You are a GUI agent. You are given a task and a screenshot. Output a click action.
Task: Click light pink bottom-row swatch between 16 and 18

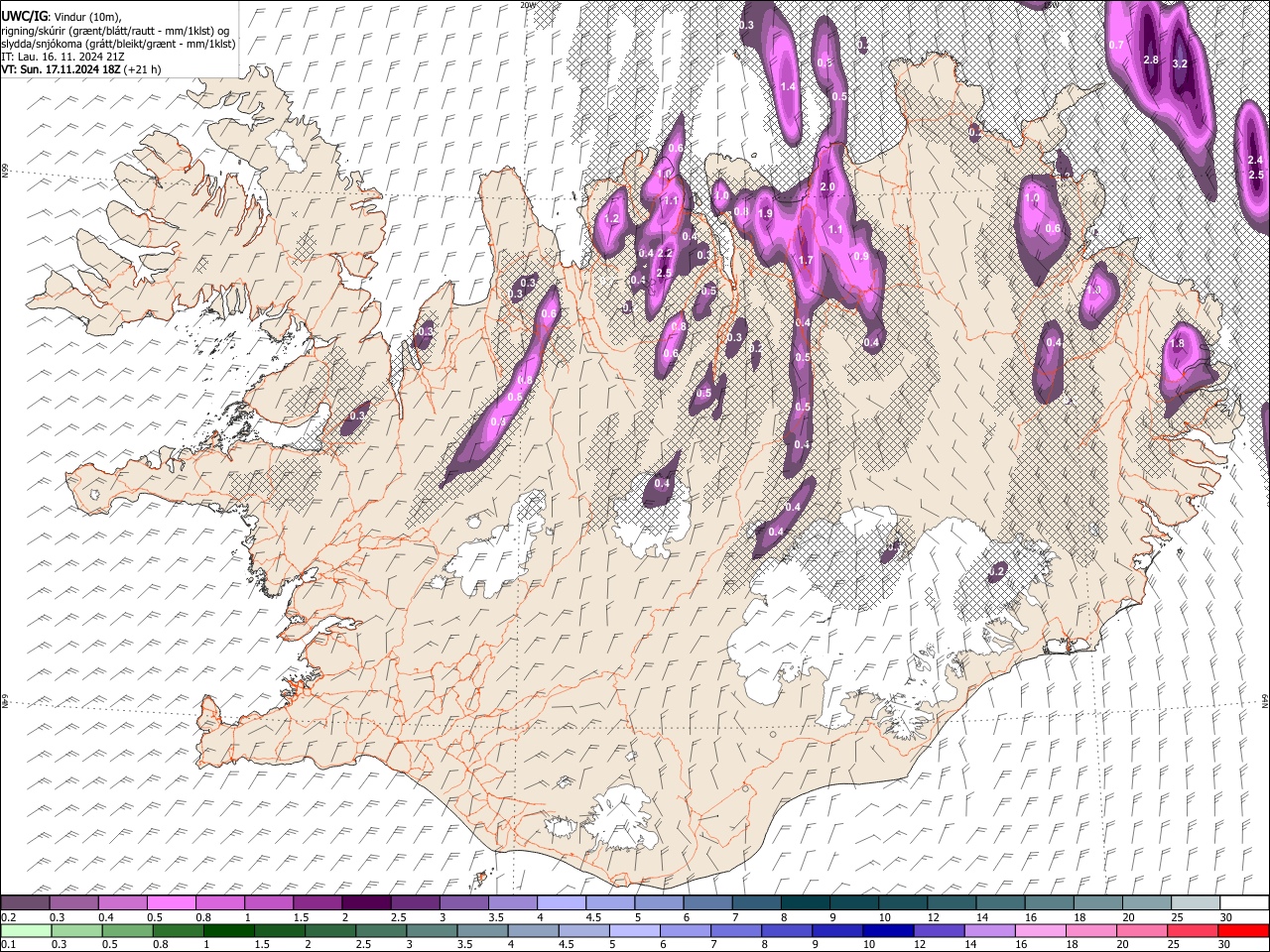1041,930
